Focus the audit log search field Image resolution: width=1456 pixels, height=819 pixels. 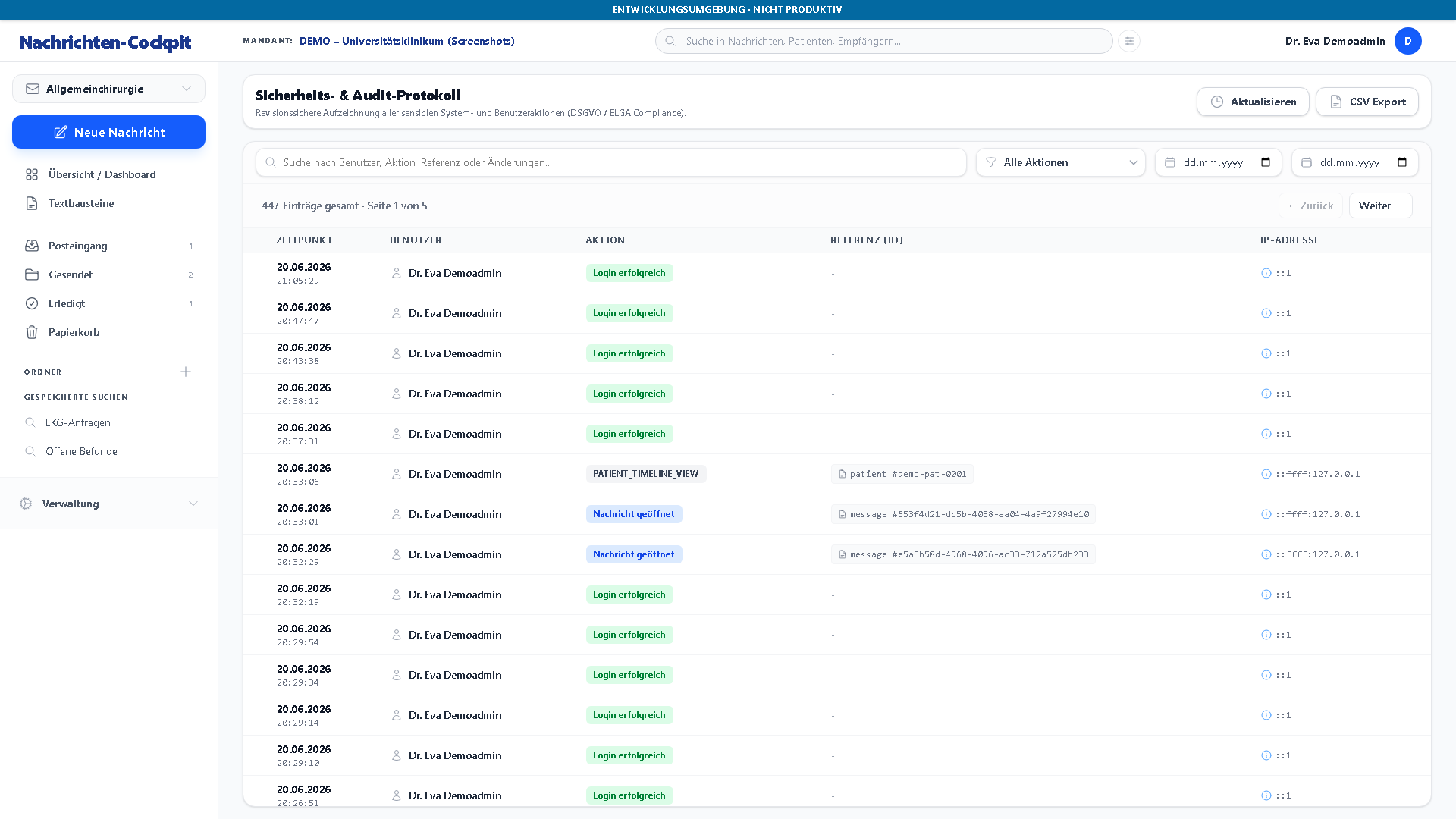coord(610,162)
